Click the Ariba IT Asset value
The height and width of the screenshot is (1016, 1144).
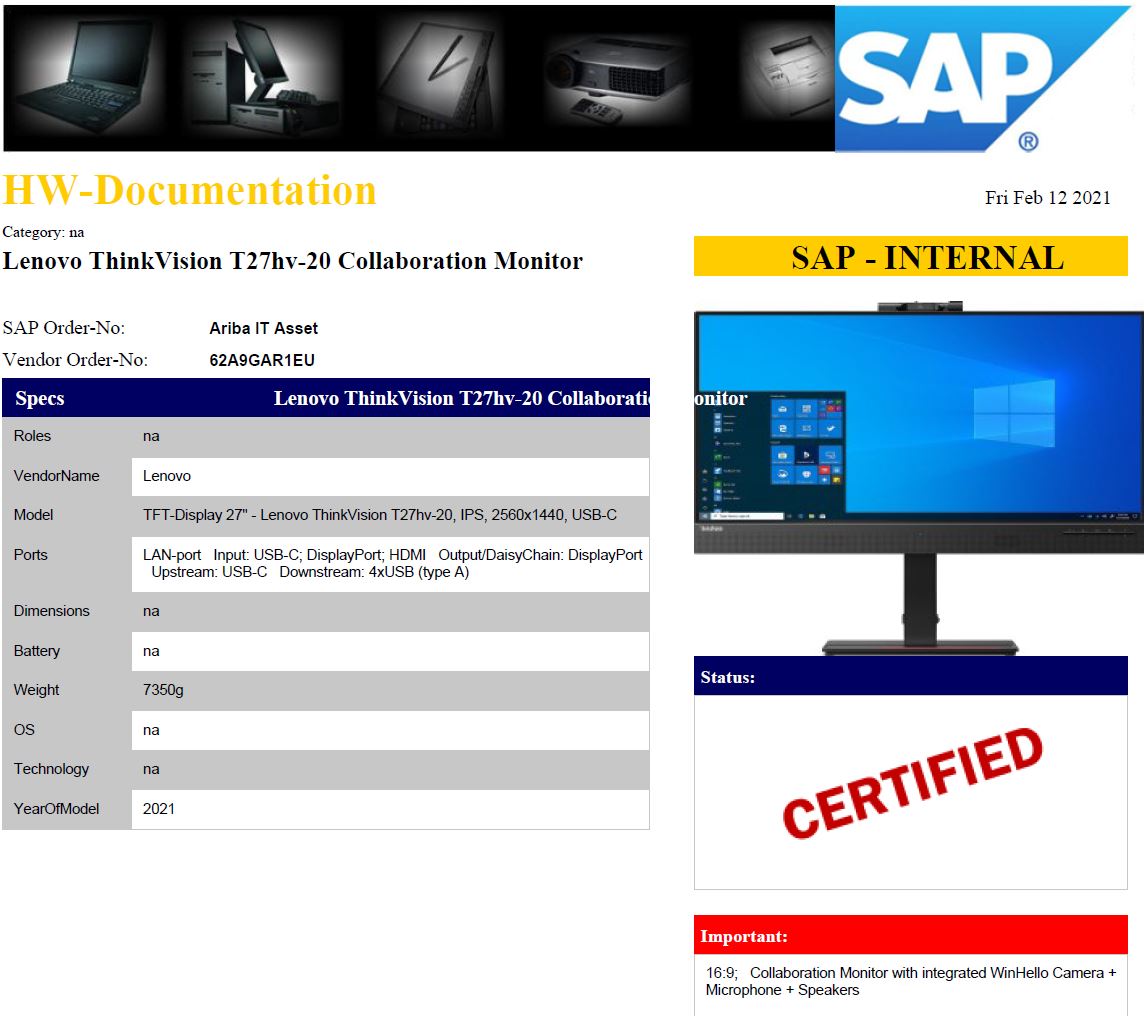(263, 328)
